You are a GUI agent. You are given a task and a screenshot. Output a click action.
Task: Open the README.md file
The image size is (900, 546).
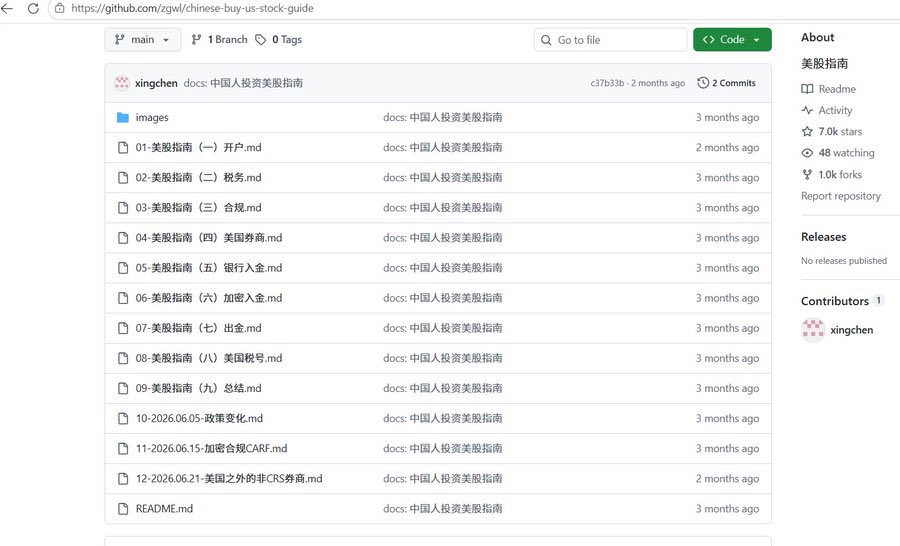point(164,509)
